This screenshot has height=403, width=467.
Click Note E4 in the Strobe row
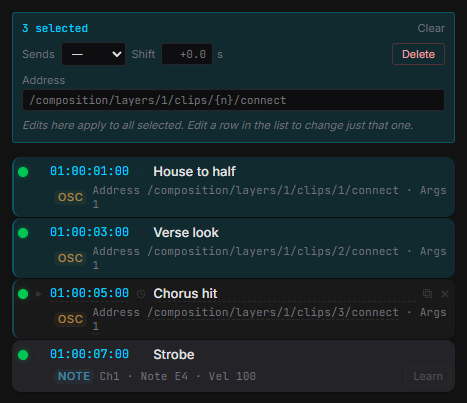click(x=164, y=376)
